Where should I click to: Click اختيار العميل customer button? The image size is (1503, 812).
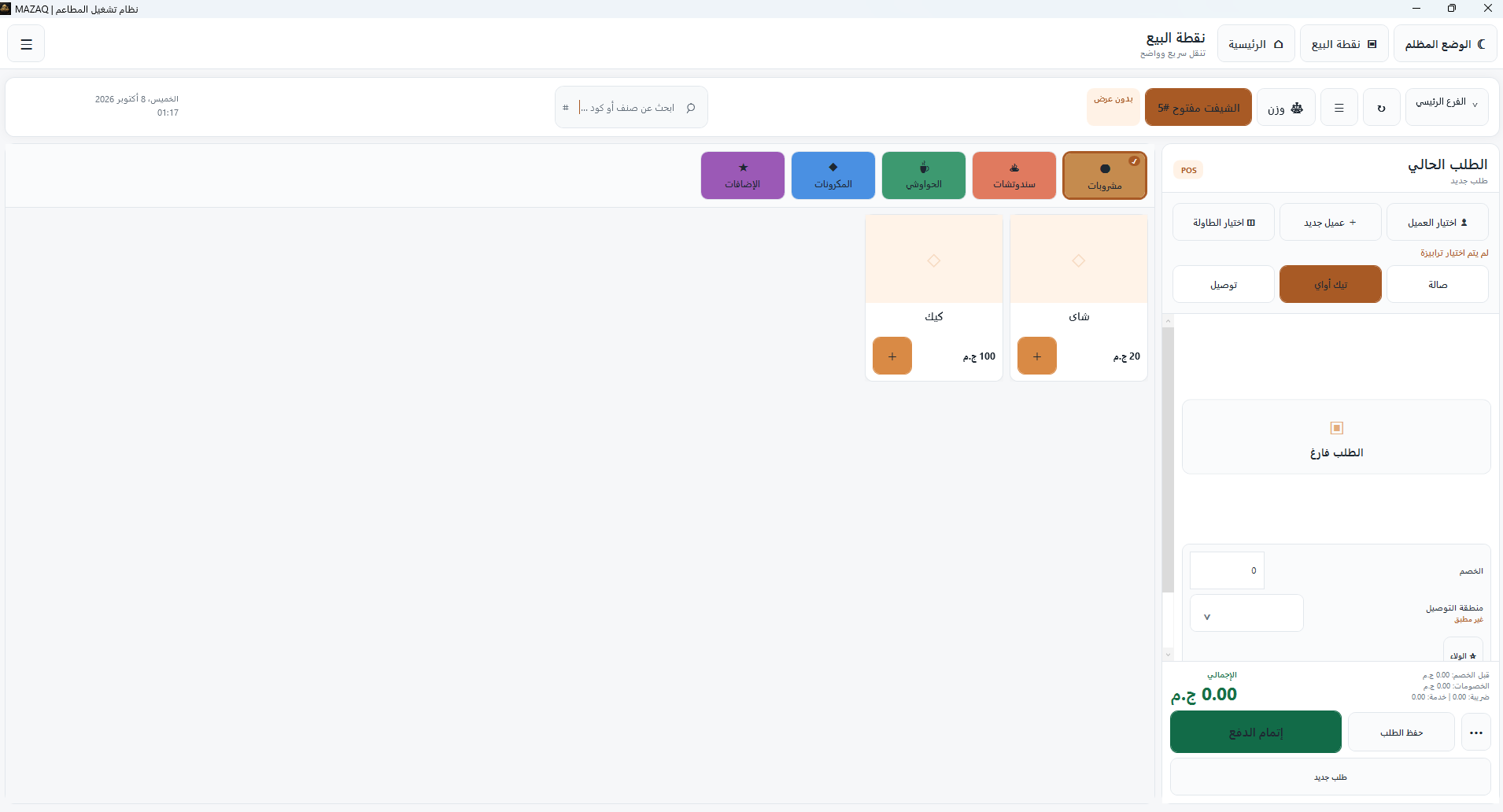coord(1437,222)
